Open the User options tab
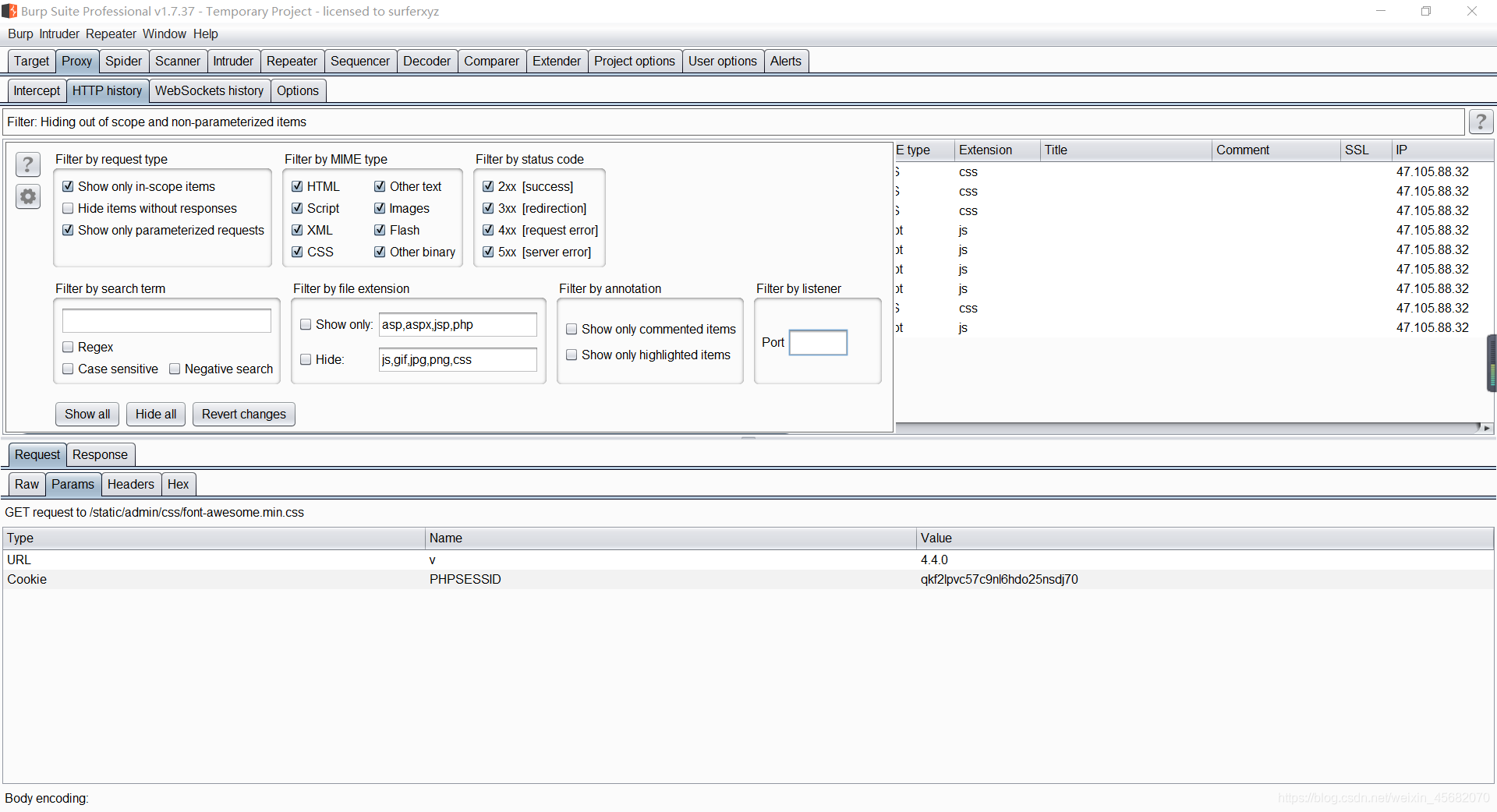Viewport: 1497px width, 812px height. click(722, 61)
